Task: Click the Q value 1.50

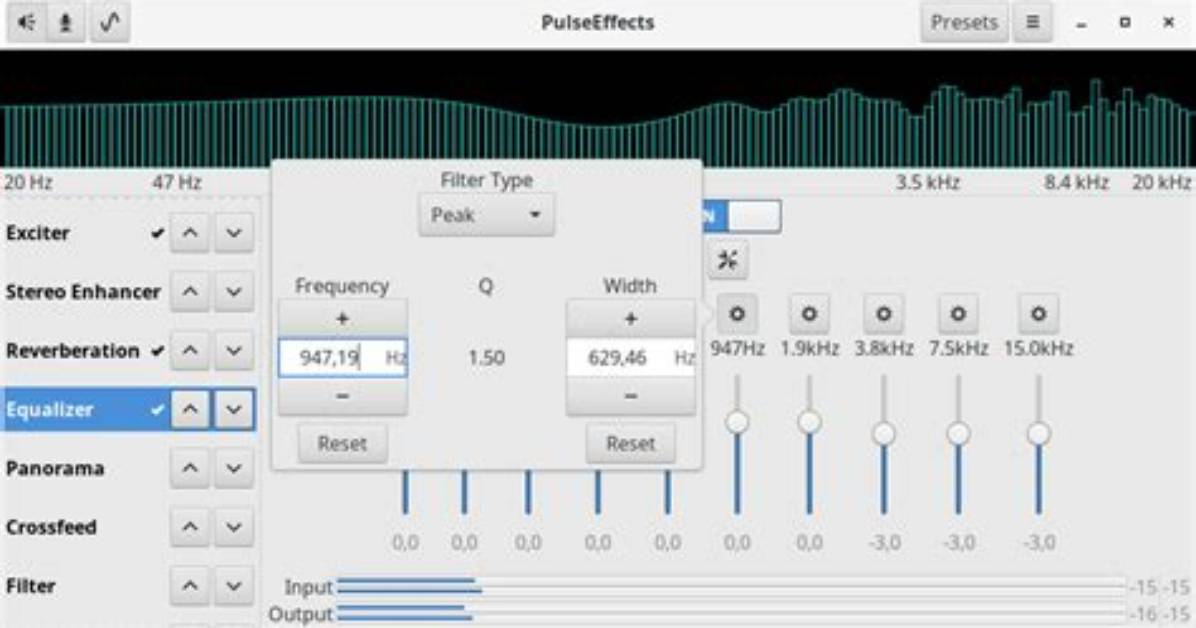Action: point(486,358)
